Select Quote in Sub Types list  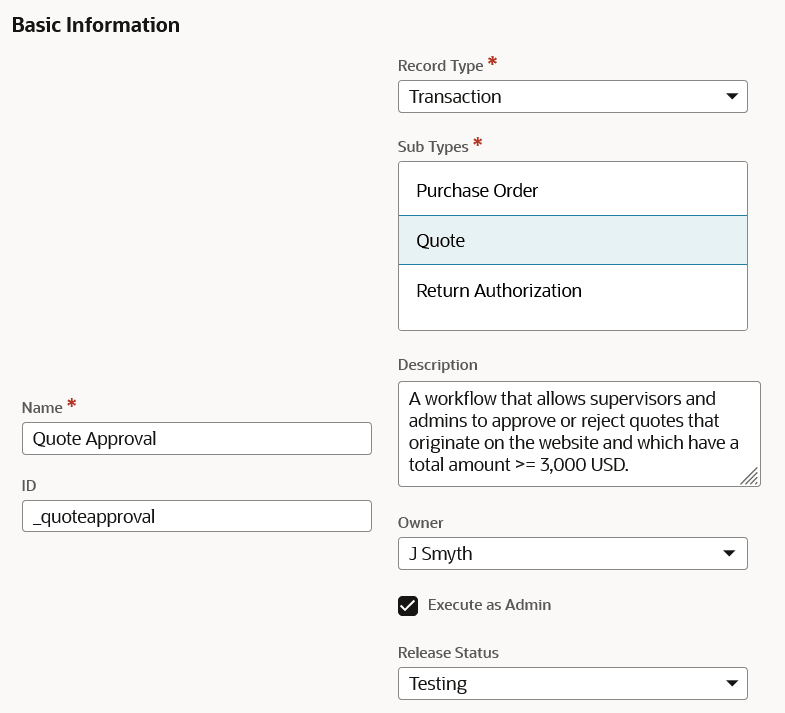573,240
